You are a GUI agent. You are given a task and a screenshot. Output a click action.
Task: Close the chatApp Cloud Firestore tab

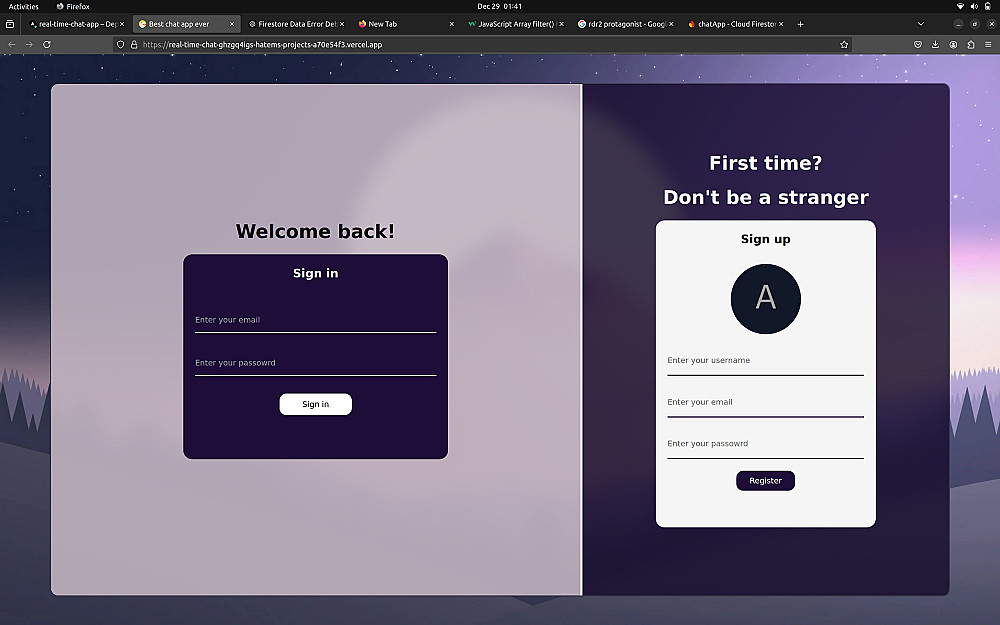pos(781,24)
